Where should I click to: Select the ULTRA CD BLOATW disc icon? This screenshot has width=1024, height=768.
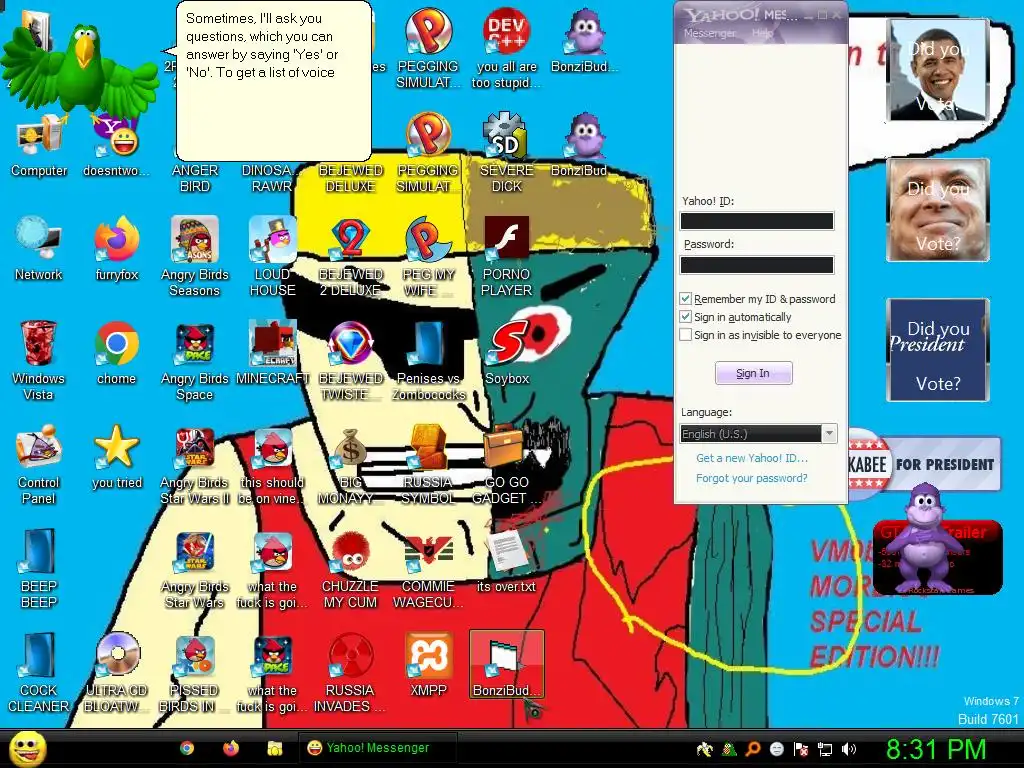coord(116,673)
